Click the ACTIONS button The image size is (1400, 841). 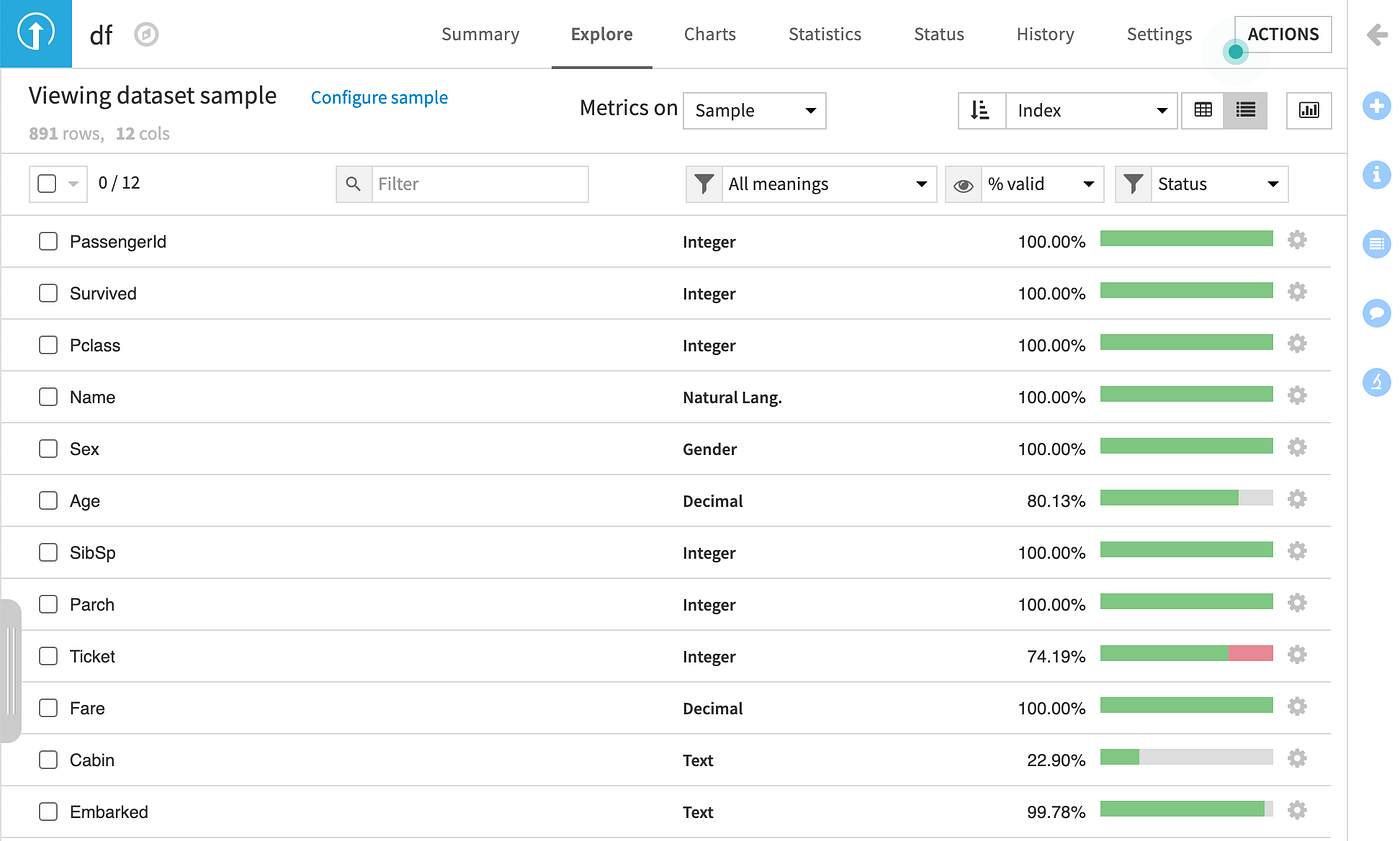(x=1283, y=34)
